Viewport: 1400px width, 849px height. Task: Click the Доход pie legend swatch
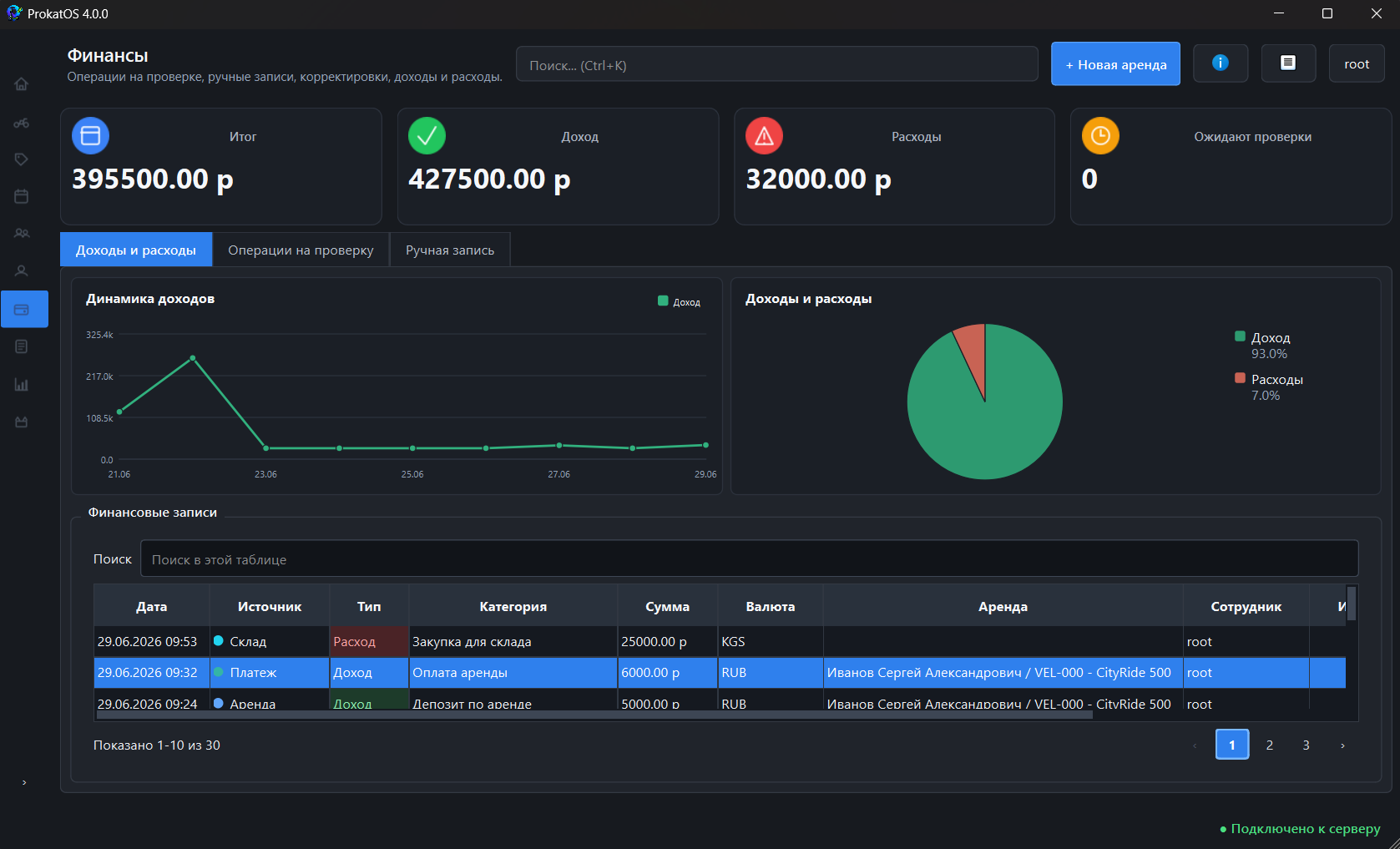click(x=1240, y=336)
